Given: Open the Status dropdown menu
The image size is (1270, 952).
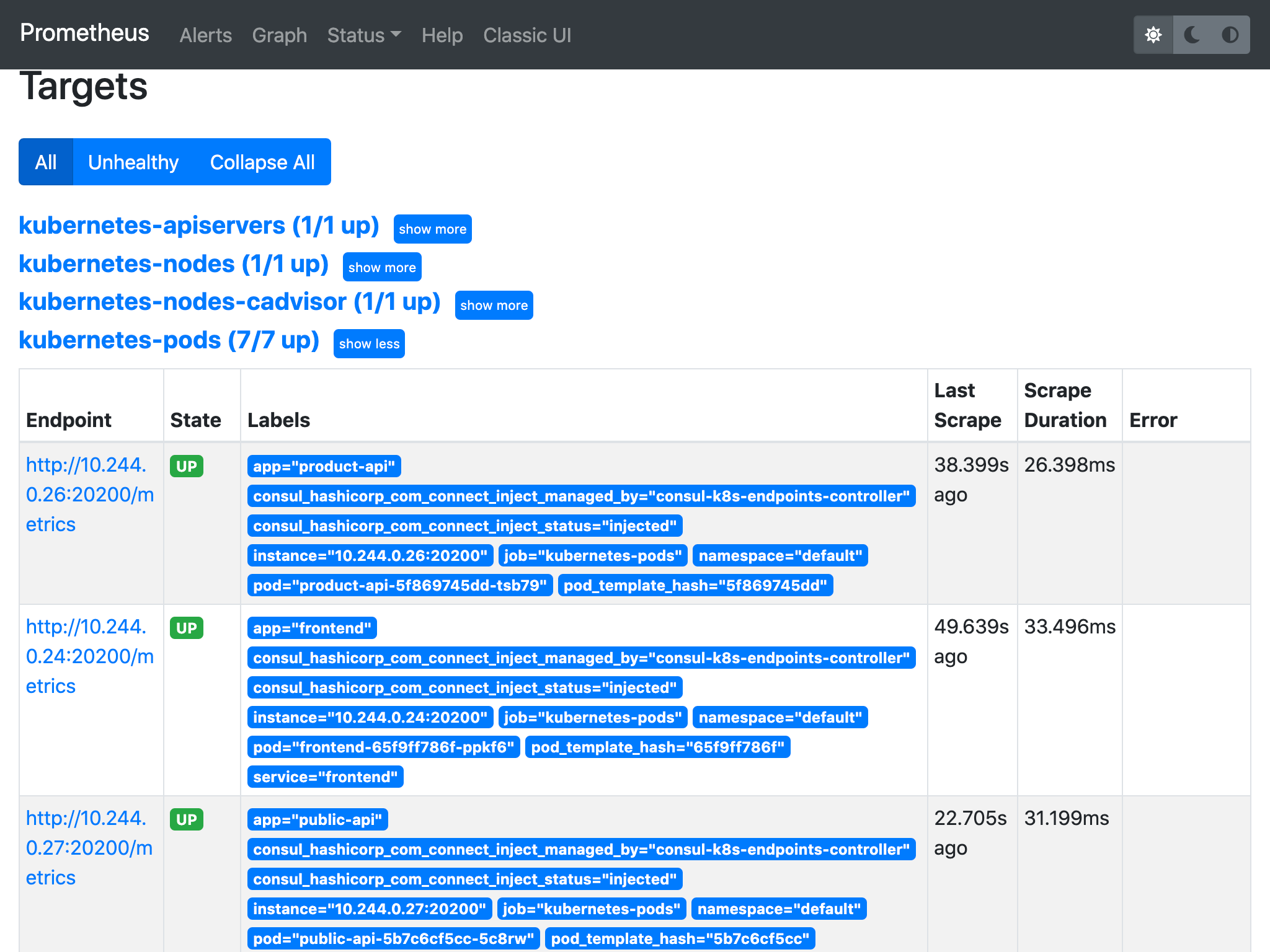Looking at the screenshot, I should [x=364, y=35].
